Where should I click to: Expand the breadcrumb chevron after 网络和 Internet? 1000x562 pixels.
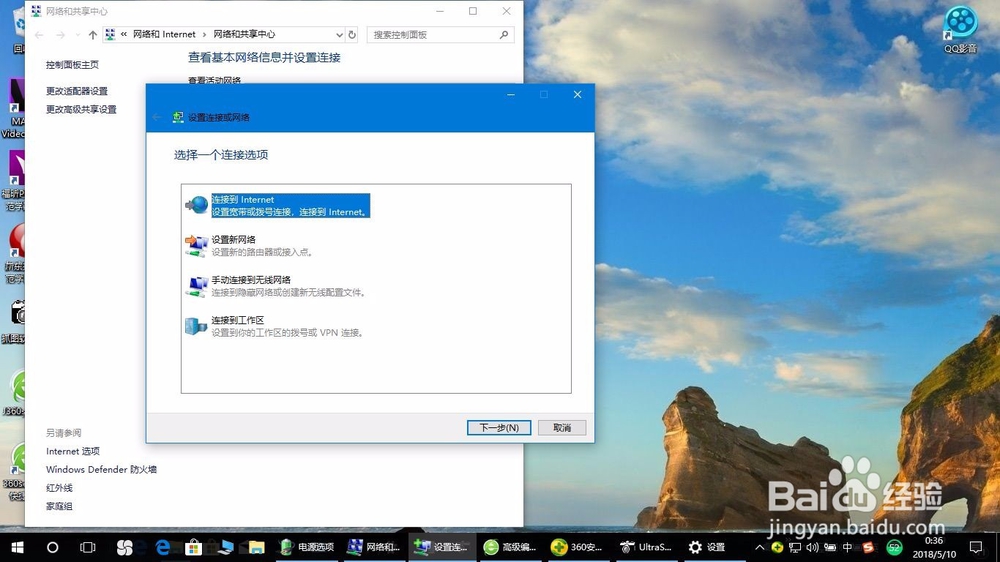click(205, 34)
